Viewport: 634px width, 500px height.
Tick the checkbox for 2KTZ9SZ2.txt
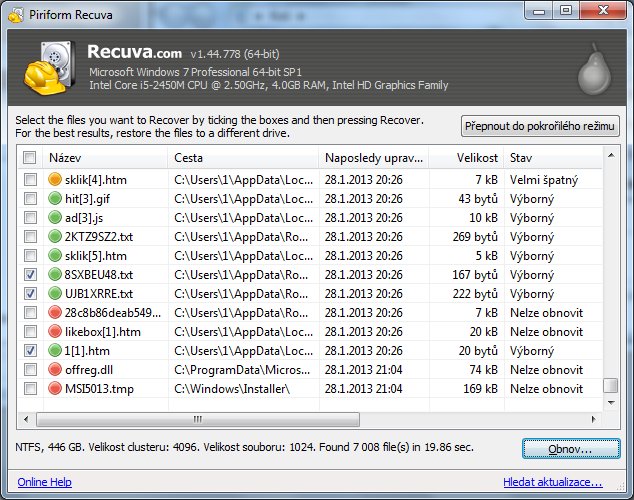tap(30, 236)
